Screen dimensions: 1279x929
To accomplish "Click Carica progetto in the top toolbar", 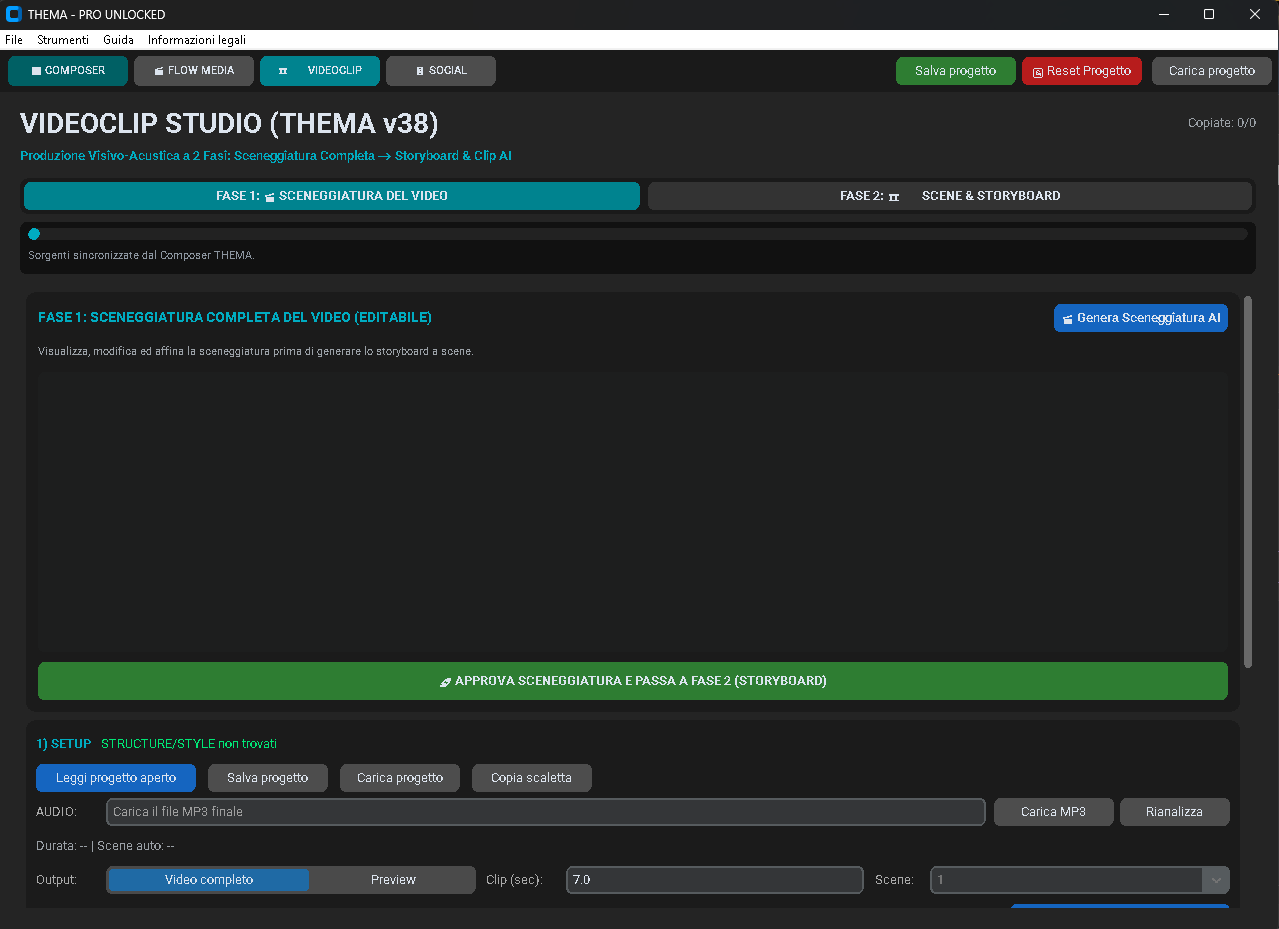I will pos(1212,71).
